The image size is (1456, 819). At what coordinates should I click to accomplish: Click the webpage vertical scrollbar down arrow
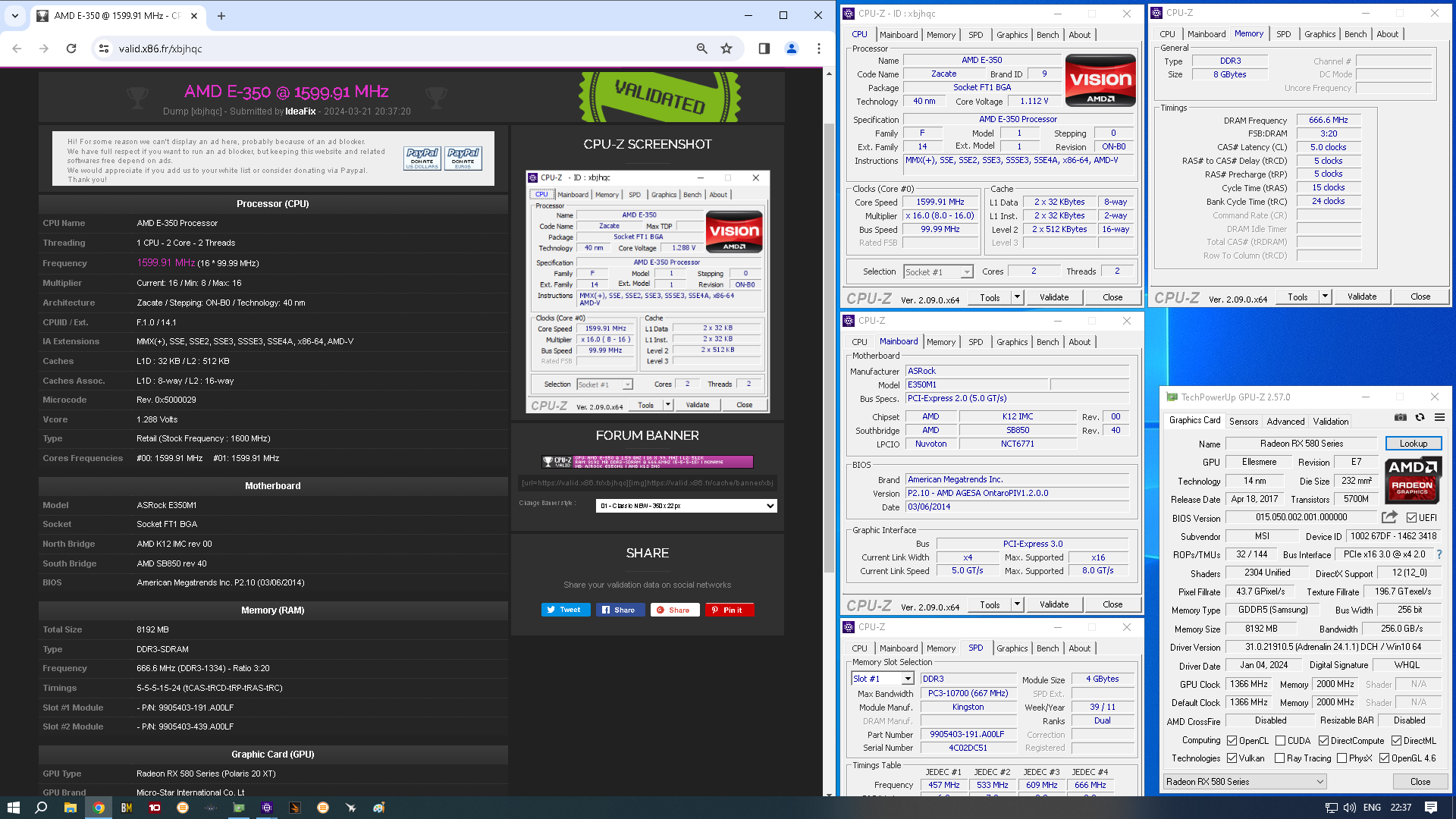pyautogui.click(x=829, y=793)
